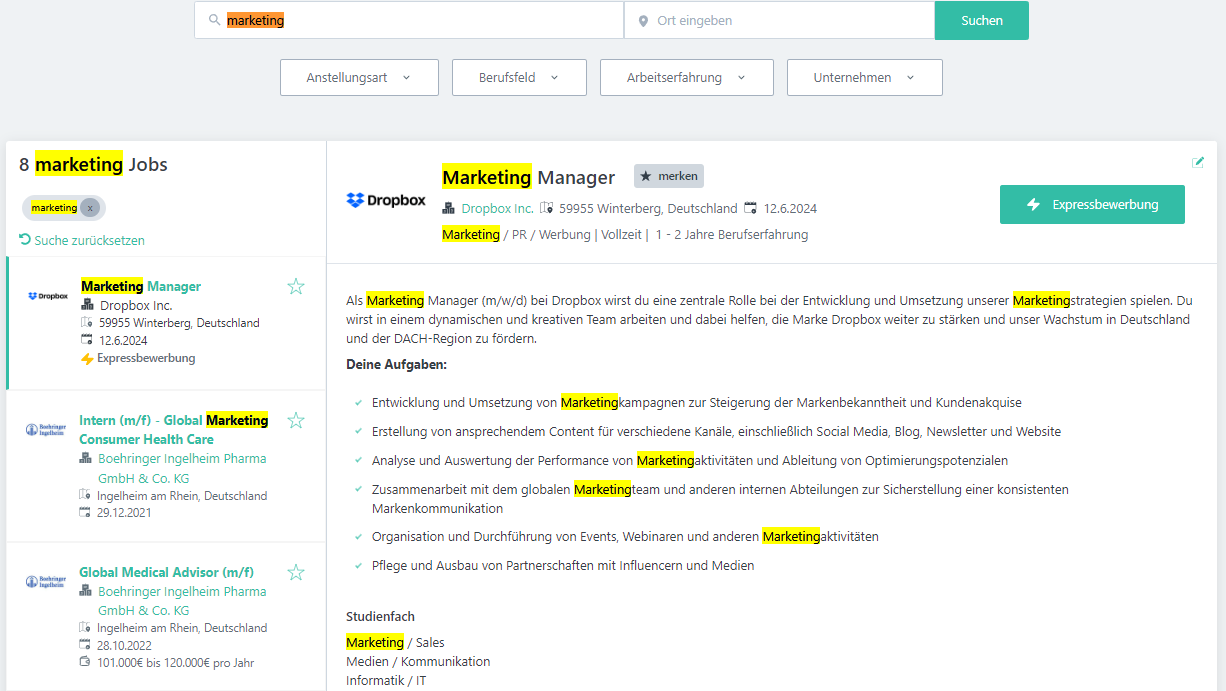Click Suche zurücksetzen link
Screen dimensions: 1226x691
[x=89, y=240]
